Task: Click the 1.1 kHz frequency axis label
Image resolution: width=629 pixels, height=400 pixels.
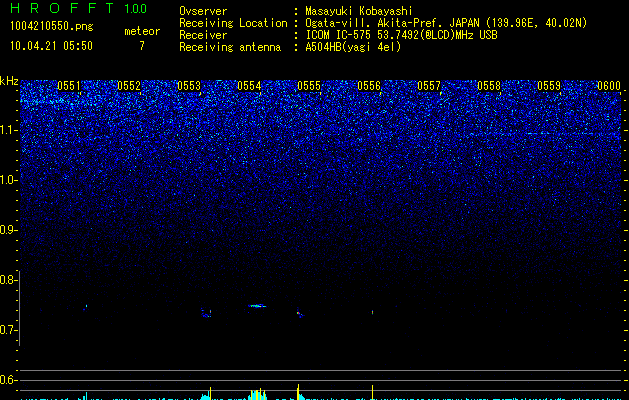Action: (8, 130)
